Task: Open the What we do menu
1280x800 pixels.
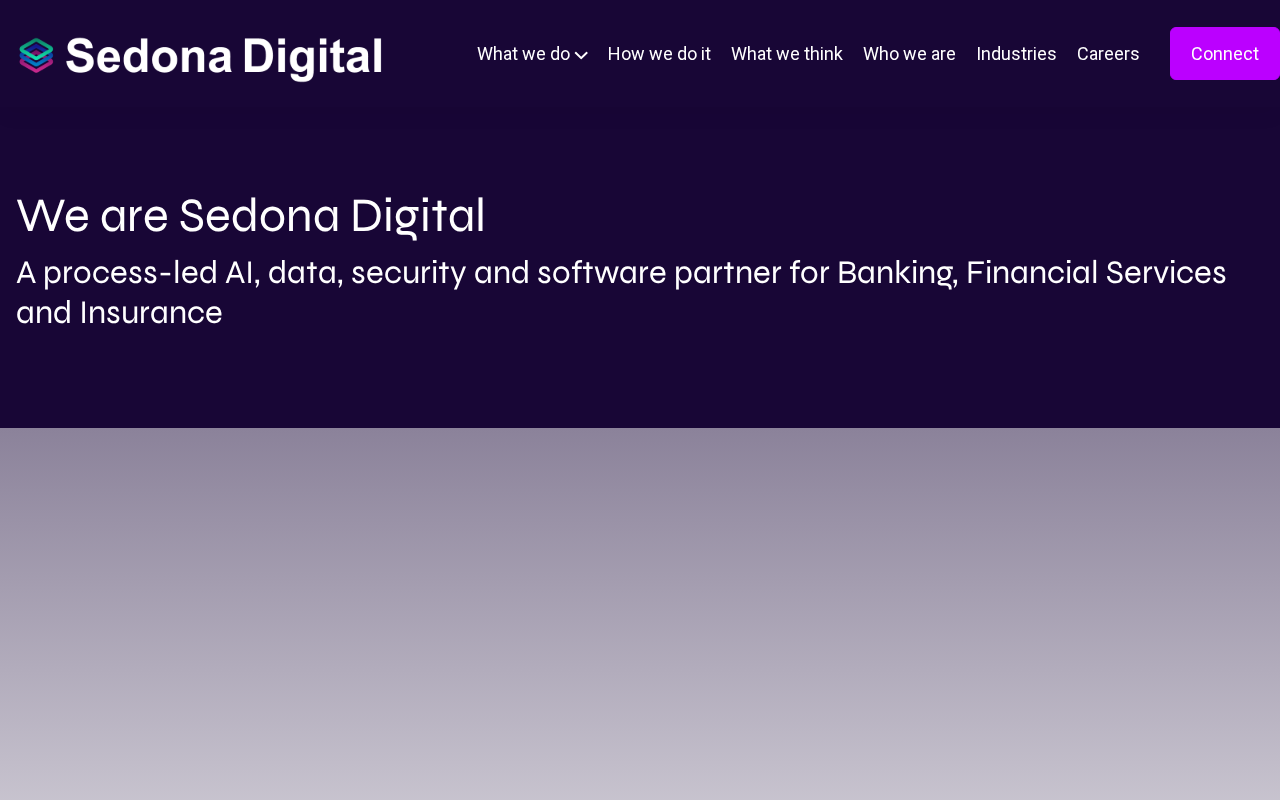Action: [x=523, y=54]
